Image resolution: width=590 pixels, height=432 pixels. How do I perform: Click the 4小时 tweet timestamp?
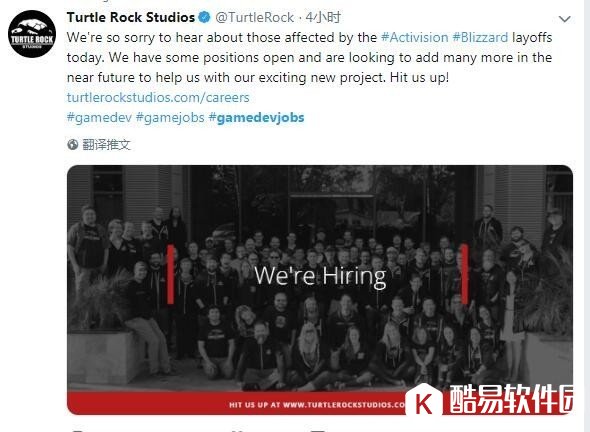pyautogui.click(x=323, y=17)
